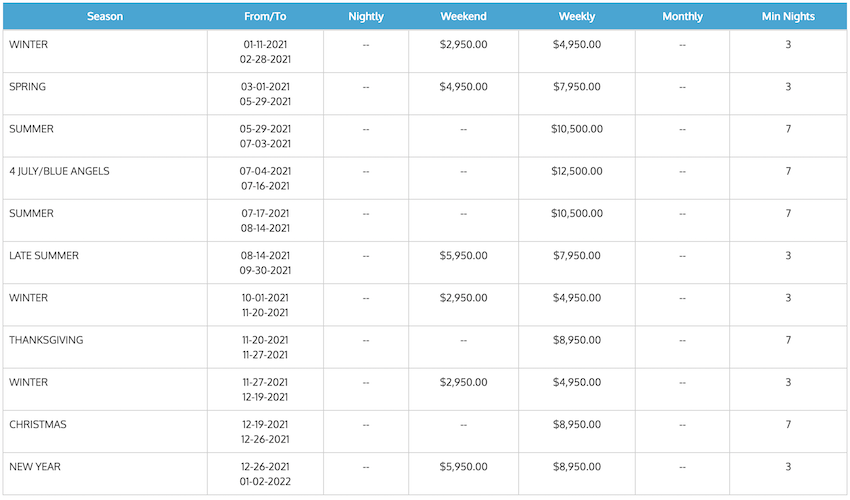
Task: Select the LATE SUMMER season label
Action: point(44,255)
